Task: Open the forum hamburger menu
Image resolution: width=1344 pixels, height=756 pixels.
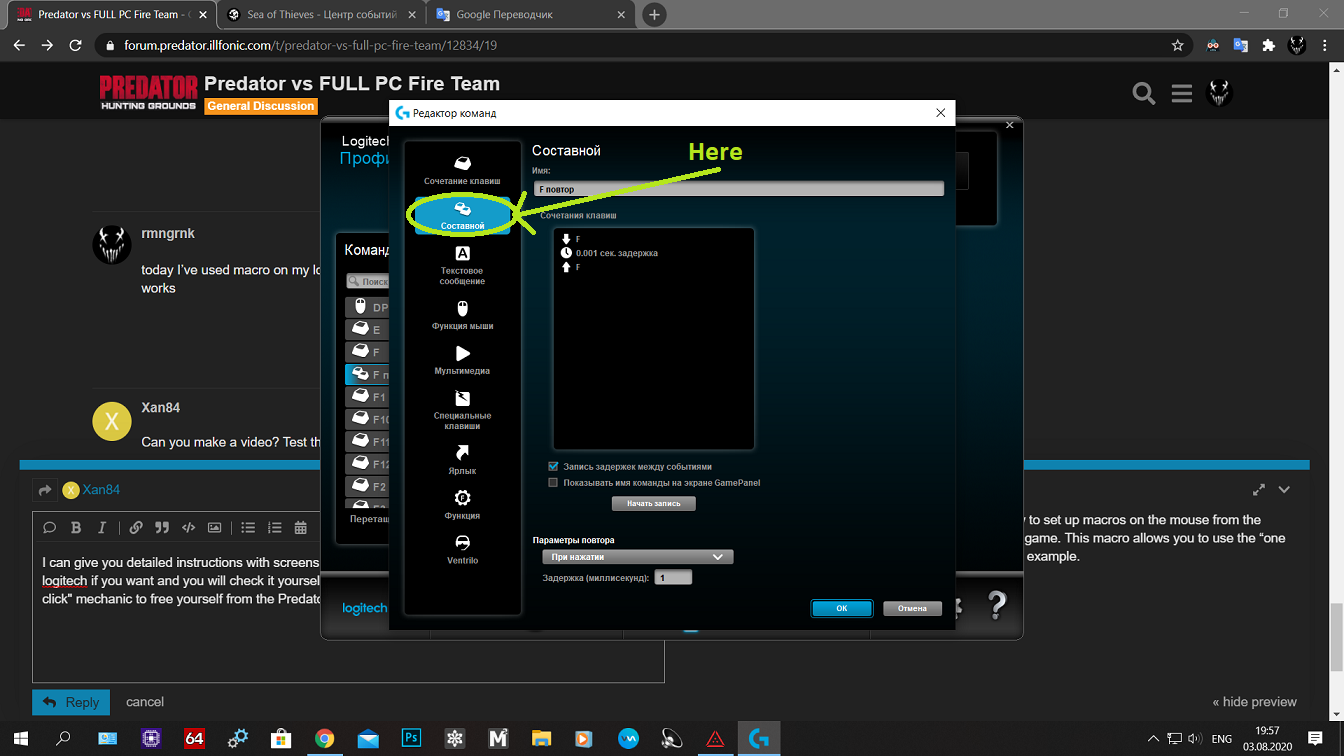Action: pyautogui.click(x=1182, y=94)
